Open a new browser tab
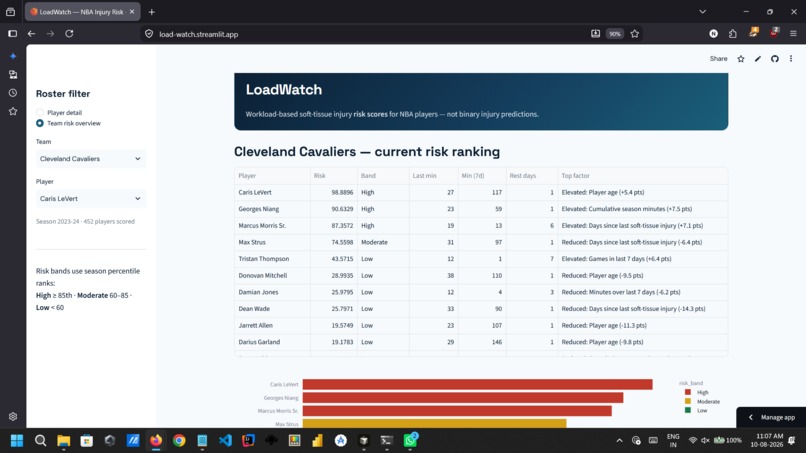 [152, 12]
